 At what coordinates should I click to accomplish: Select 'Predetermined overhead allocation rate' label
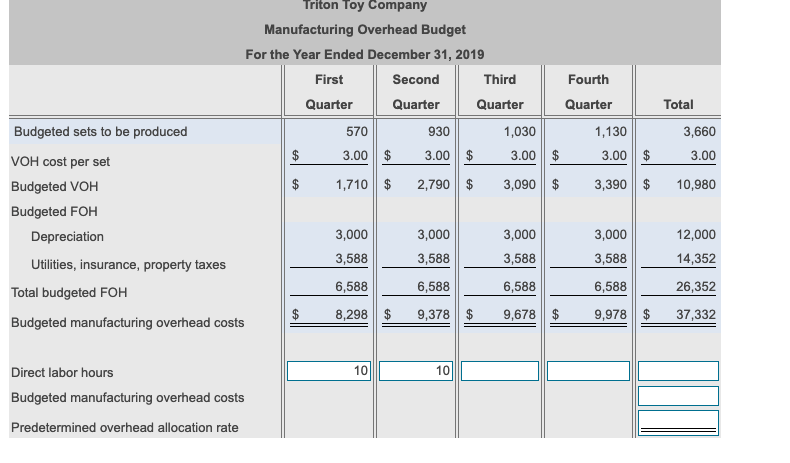124,428
